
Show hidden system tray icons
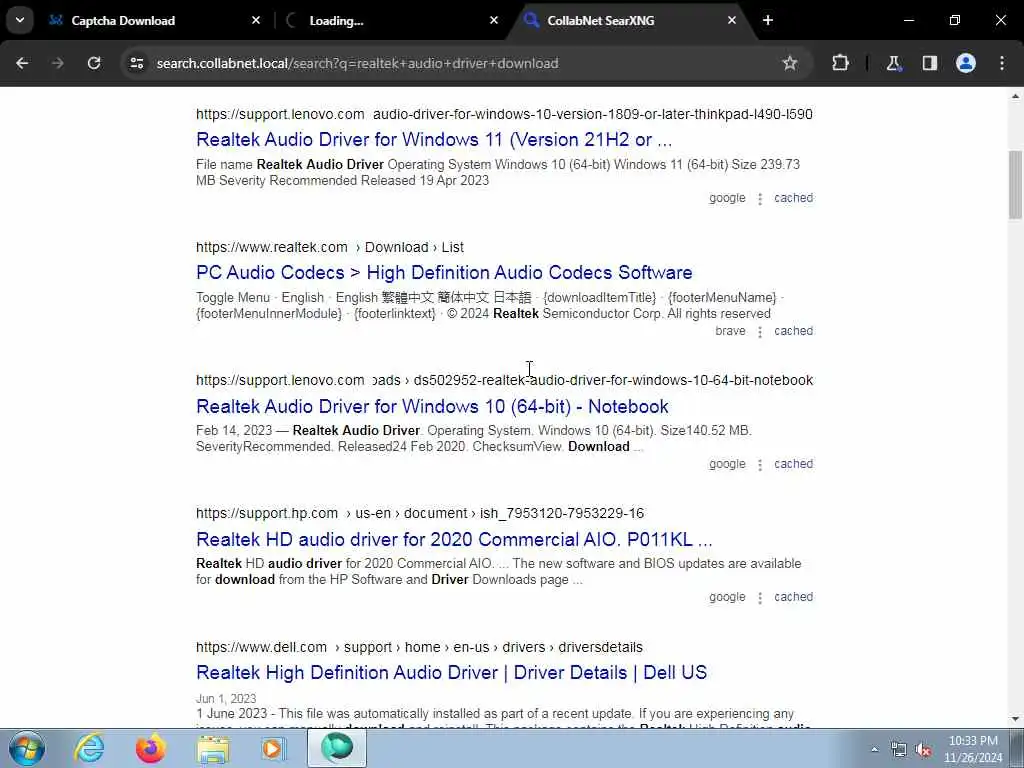click(x=874, y=749)
